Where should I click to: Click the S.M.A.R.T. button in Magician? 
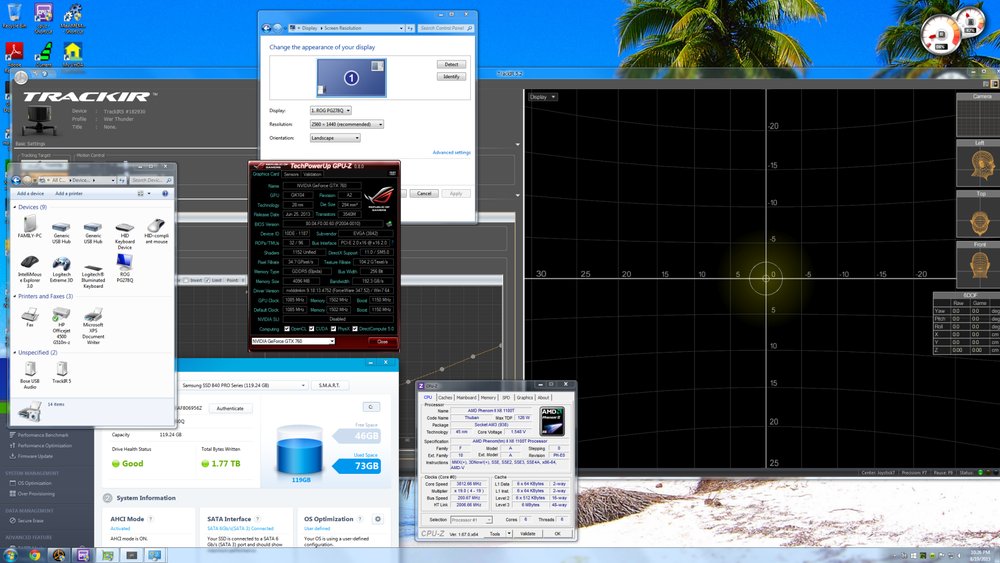(x=329, y=385)
